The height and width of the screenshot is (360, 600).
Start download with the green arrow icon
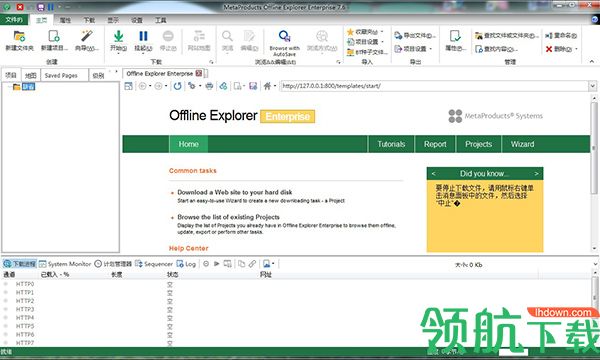pos(119,36)
